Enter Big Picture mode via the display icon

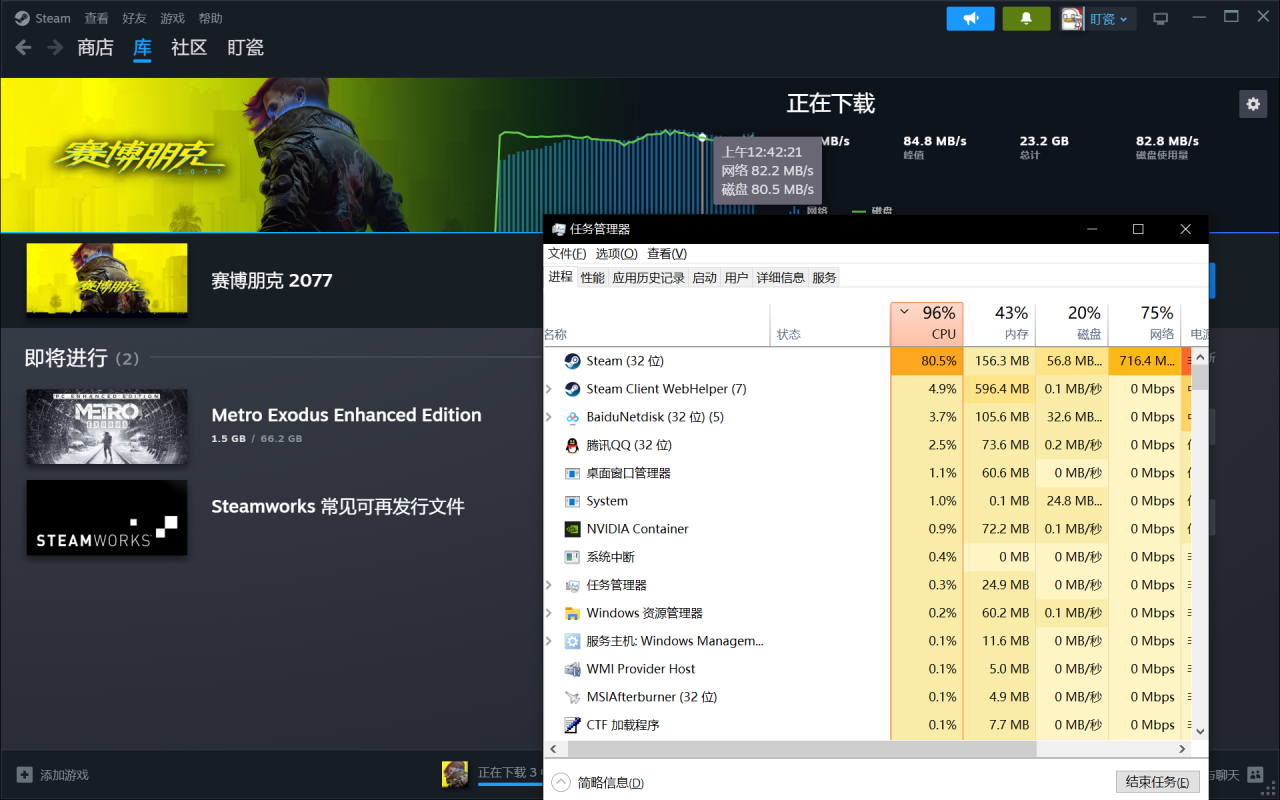[x=1160, y=17]
